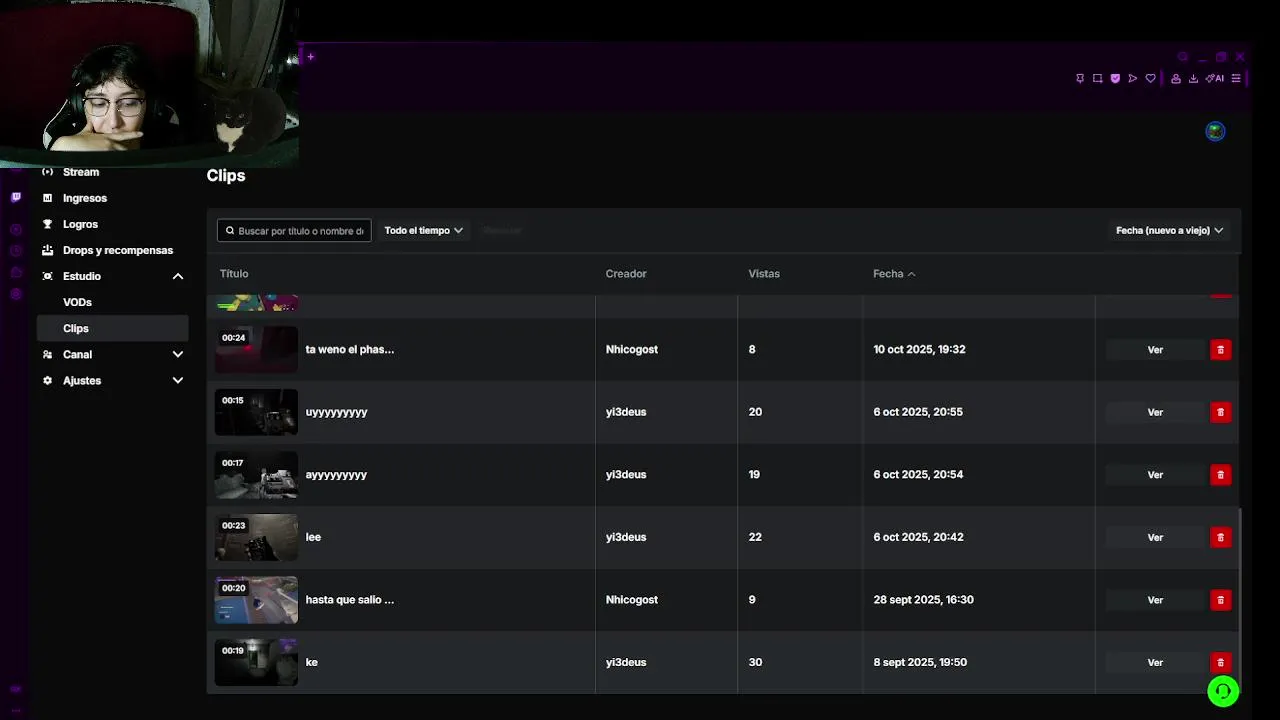Viewport: 1280px width, 720px height.
Task: Open the "Todo el tiempo" time filter dropdown
Action: coord(423,230)
